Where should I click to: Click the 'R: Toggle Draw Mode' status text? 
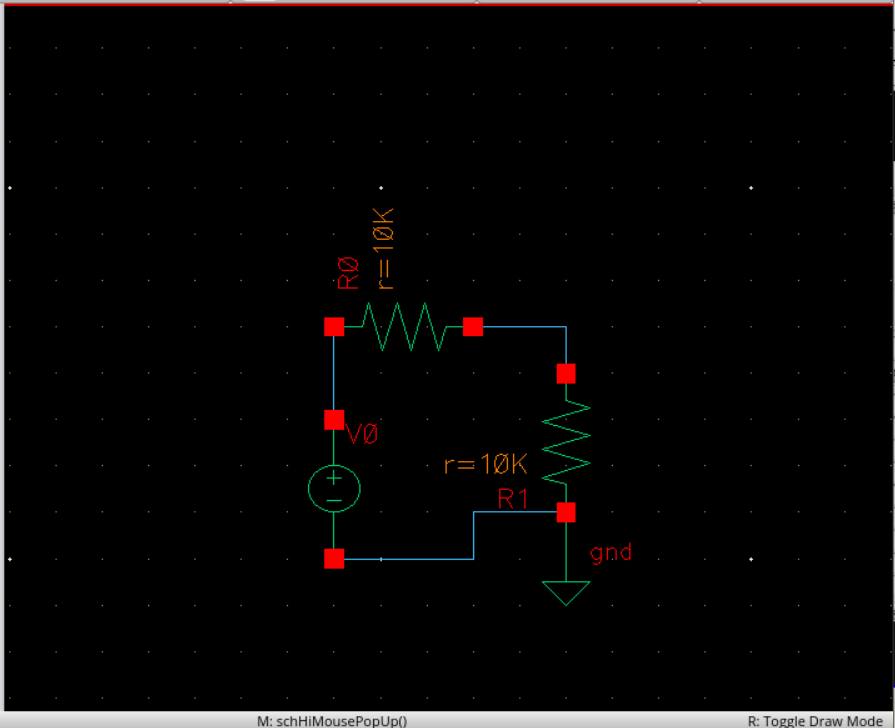click(815, 721)
